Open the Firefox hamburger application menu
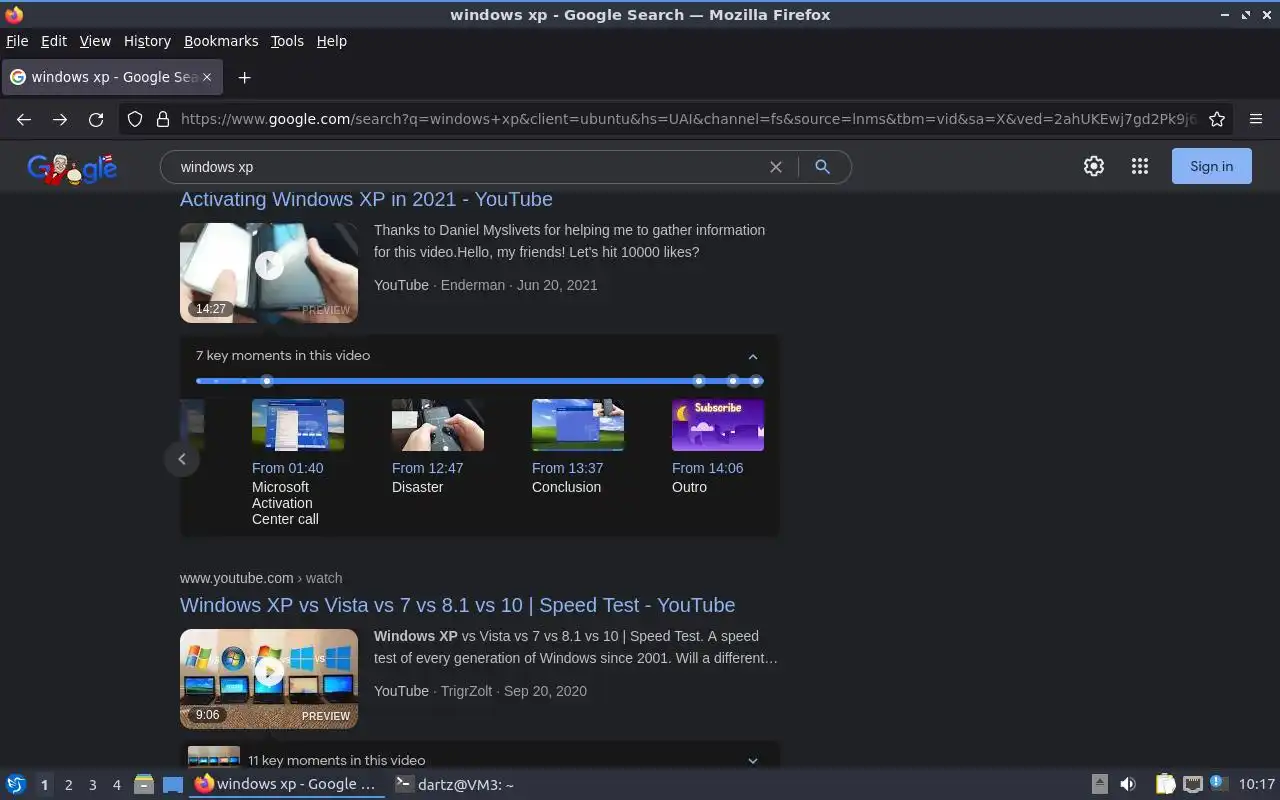Image resolution: width=1280 pixels, height=800 pixels. coord(1256,119)
